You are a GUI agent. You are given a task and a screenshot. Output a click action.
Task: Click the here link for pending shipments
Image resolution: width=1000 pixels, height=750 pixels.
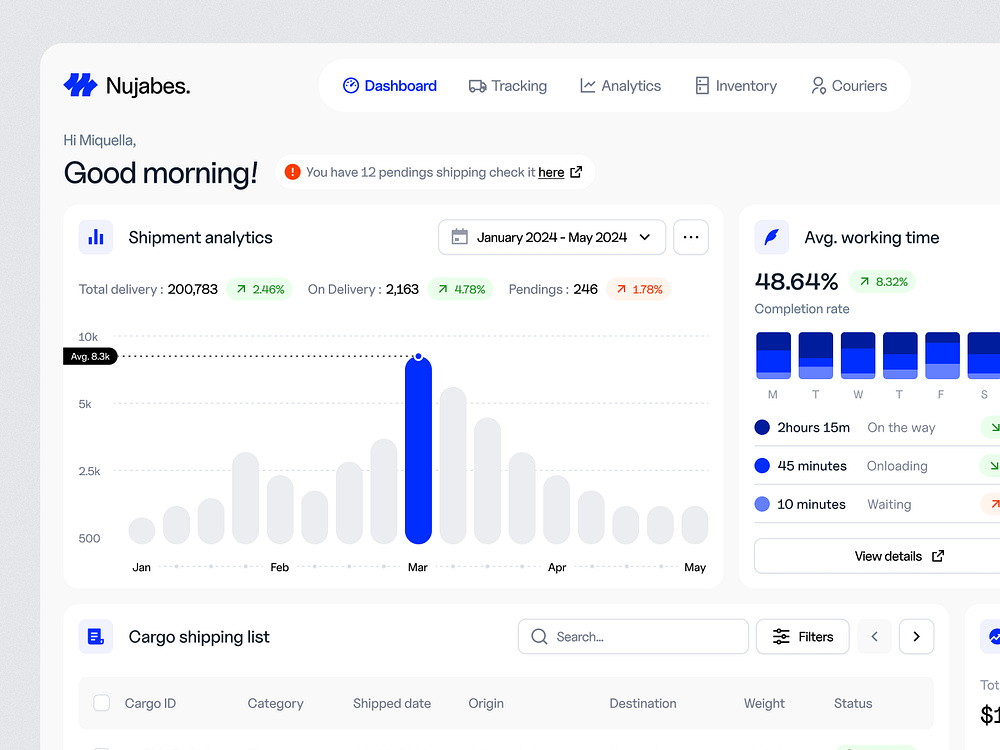pos(549,171)
